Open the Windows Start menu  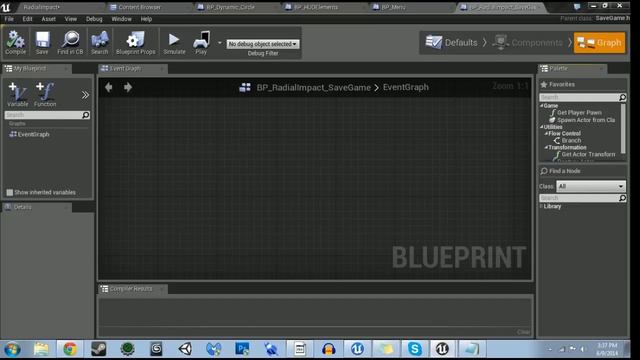(12, 349)
